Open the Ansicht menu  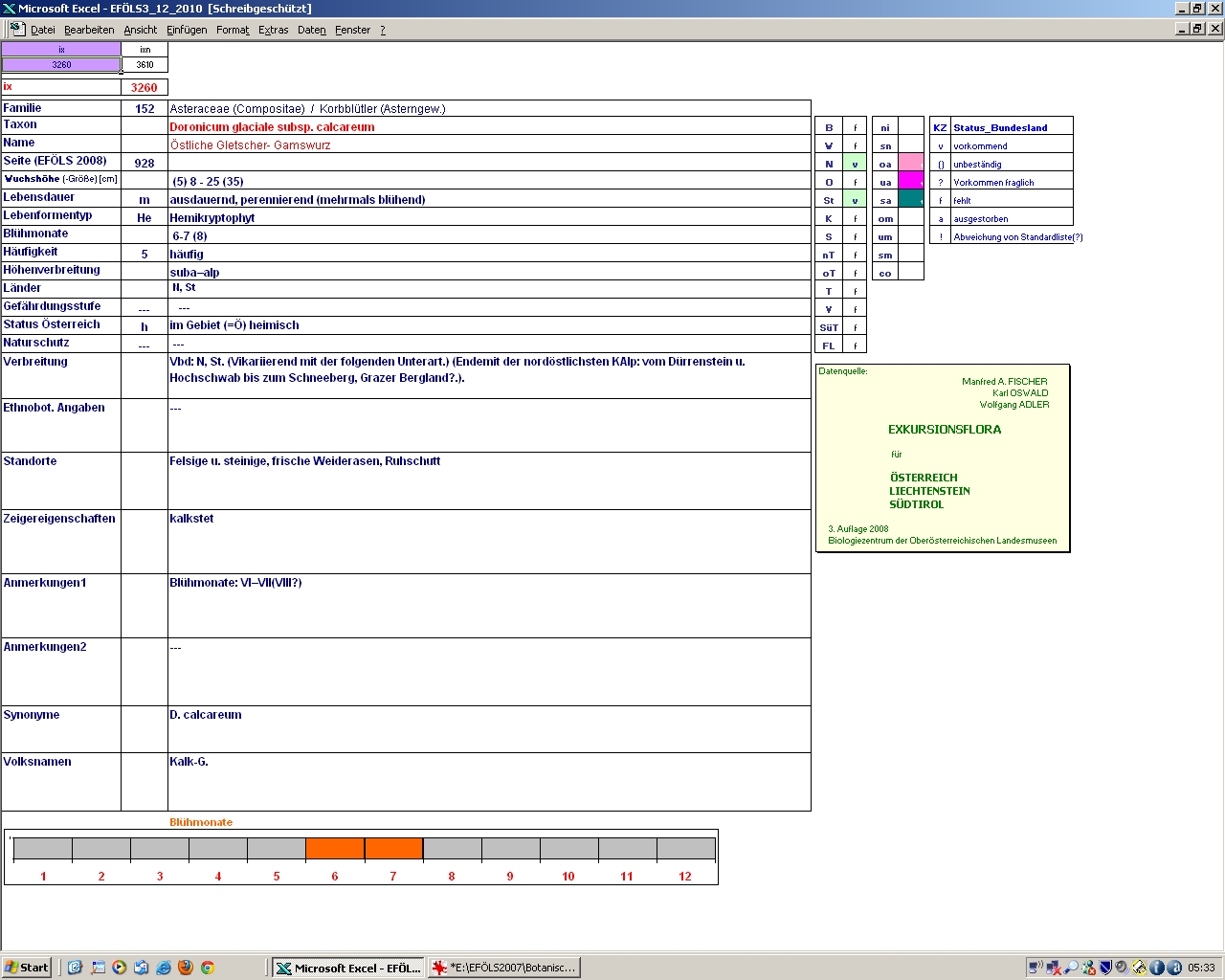(141, 30)
